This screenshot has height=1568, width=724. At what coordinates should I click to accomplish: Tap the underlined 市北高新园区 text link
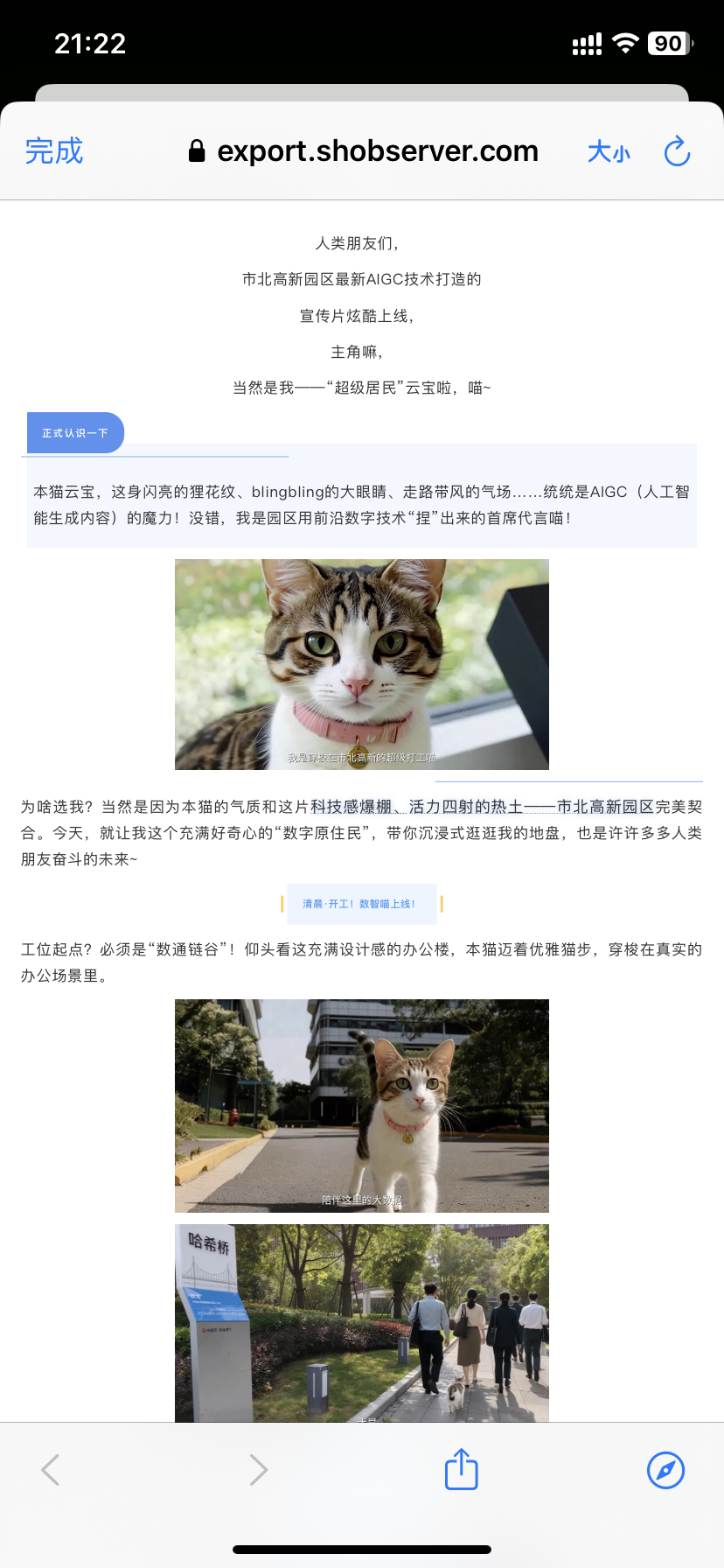pyautogui.click(x=605, y=807)
